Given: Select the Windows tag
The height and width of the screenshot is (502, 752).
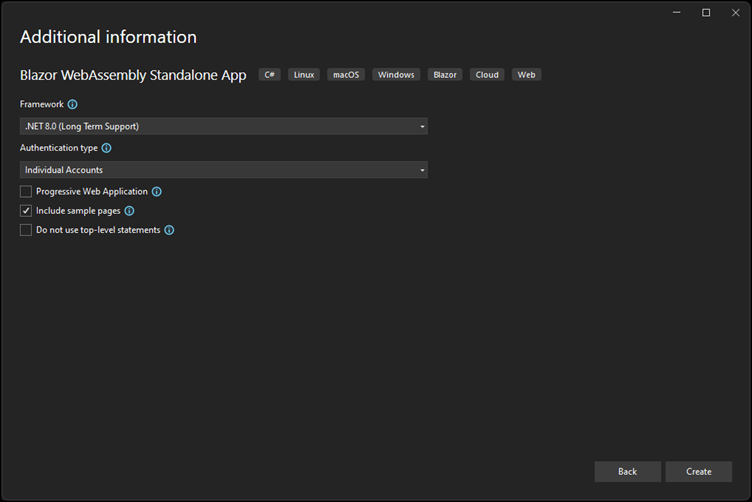Looking at the screenshot, I should pos(396,74).
